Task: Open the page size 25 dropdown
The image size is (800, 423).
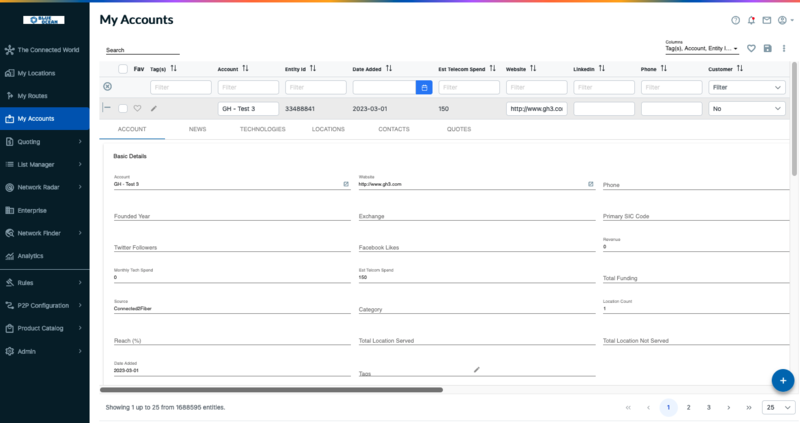Action: point(778,407)
